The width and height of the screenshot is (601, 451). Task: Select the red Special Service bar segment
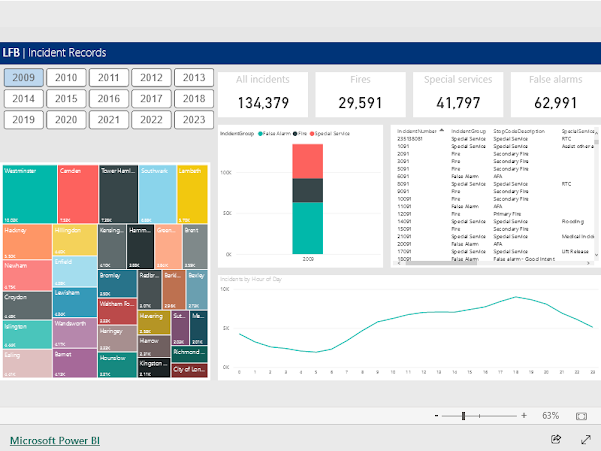pos(307,161)
